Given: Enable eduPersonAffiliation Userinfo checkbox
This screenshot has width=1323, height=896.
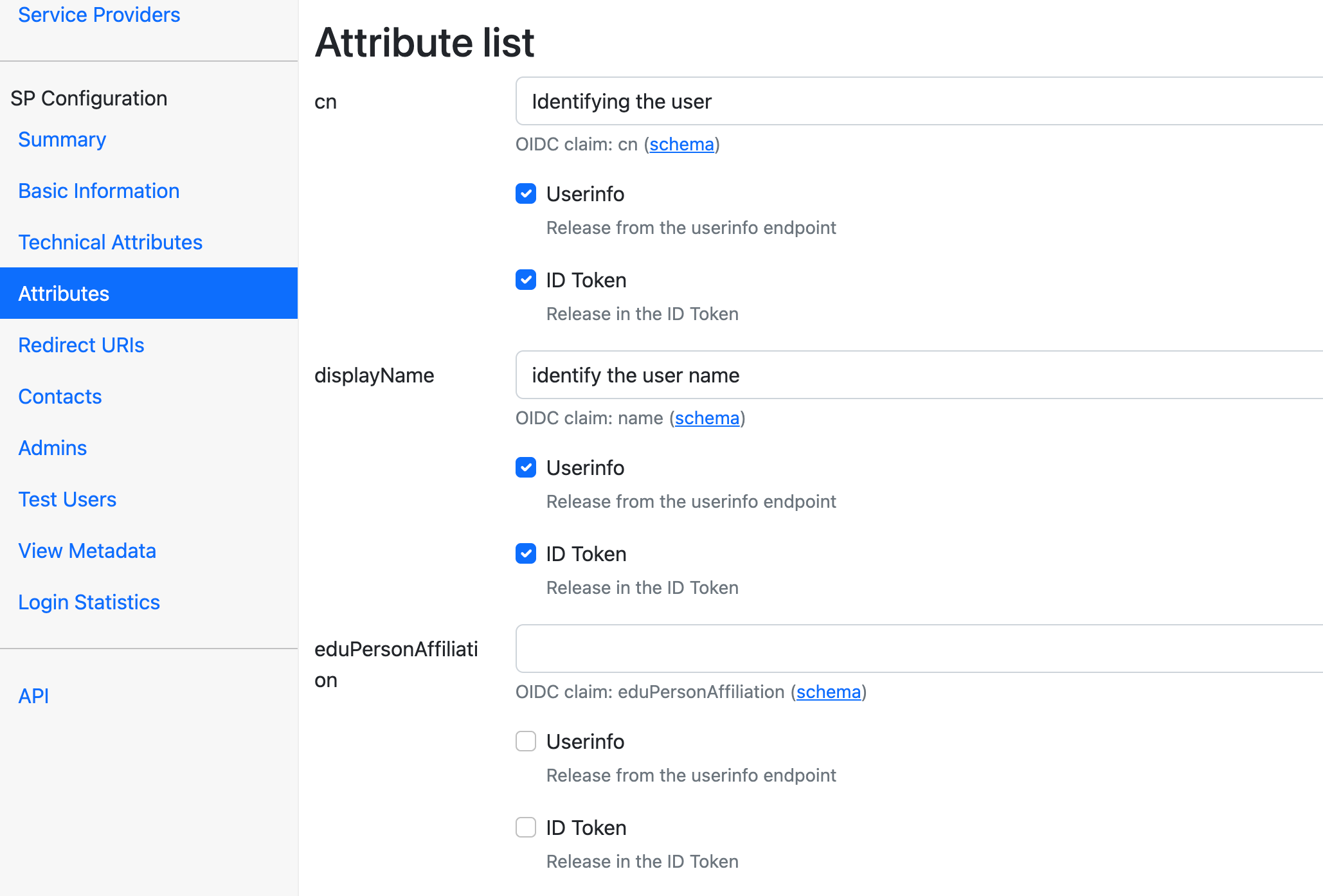Looking at the screenshot, I should (x=526, y=741).
